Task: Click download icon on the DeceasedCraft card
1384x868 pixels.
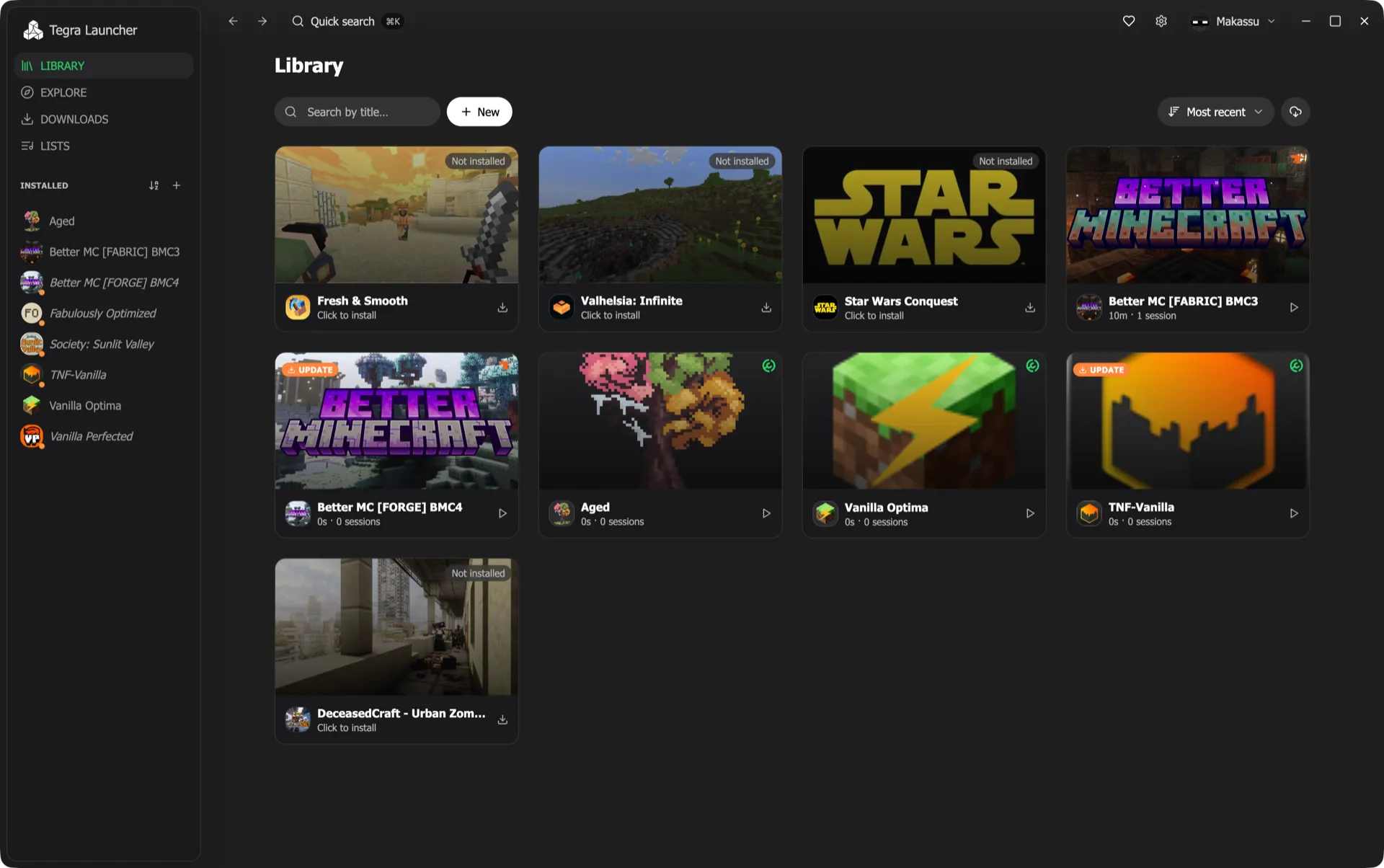Action: [502, 720]
